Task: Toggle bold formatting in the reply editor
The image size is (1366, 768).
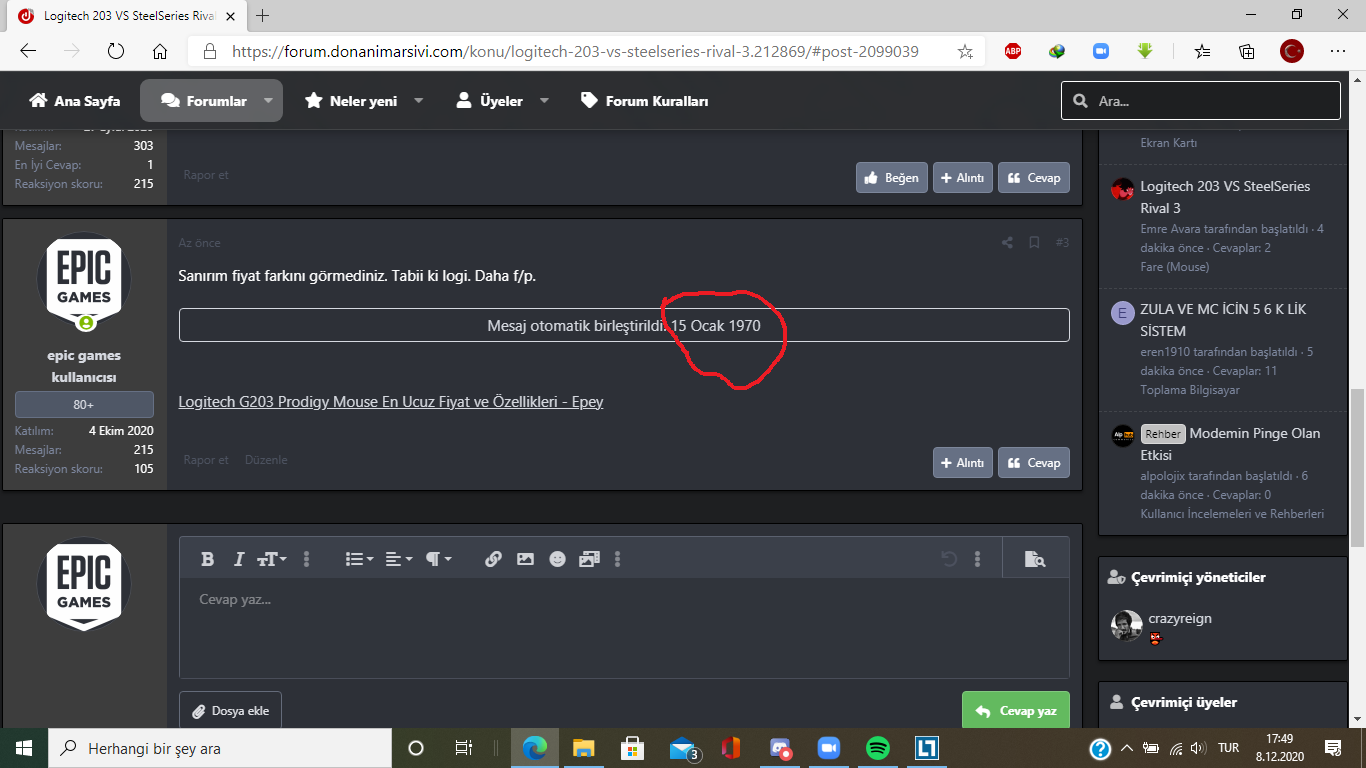Action: pos(207,559)
